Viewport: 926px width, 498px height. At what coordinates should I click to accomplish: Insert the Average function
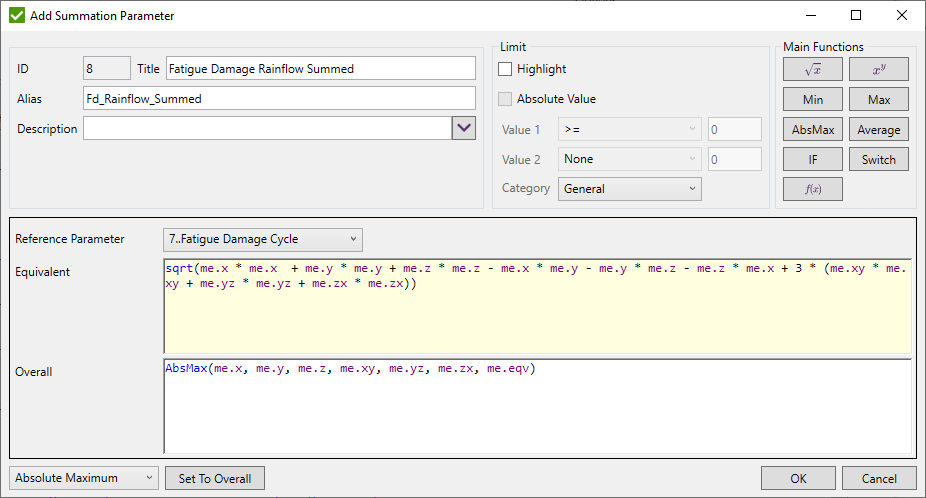(879, 129)
